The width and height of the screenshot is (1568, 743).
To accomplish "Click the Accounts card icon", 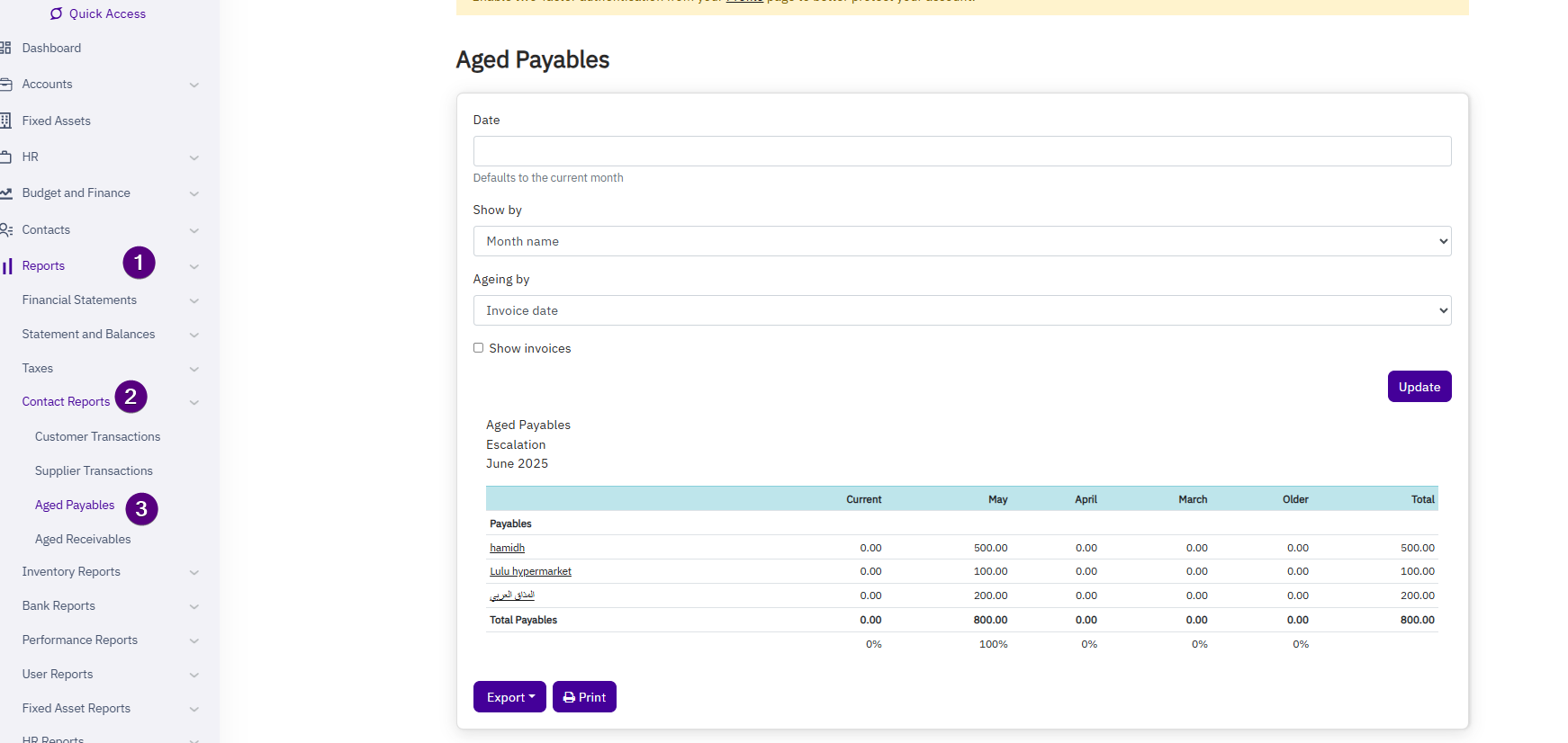I will [5, 85].
